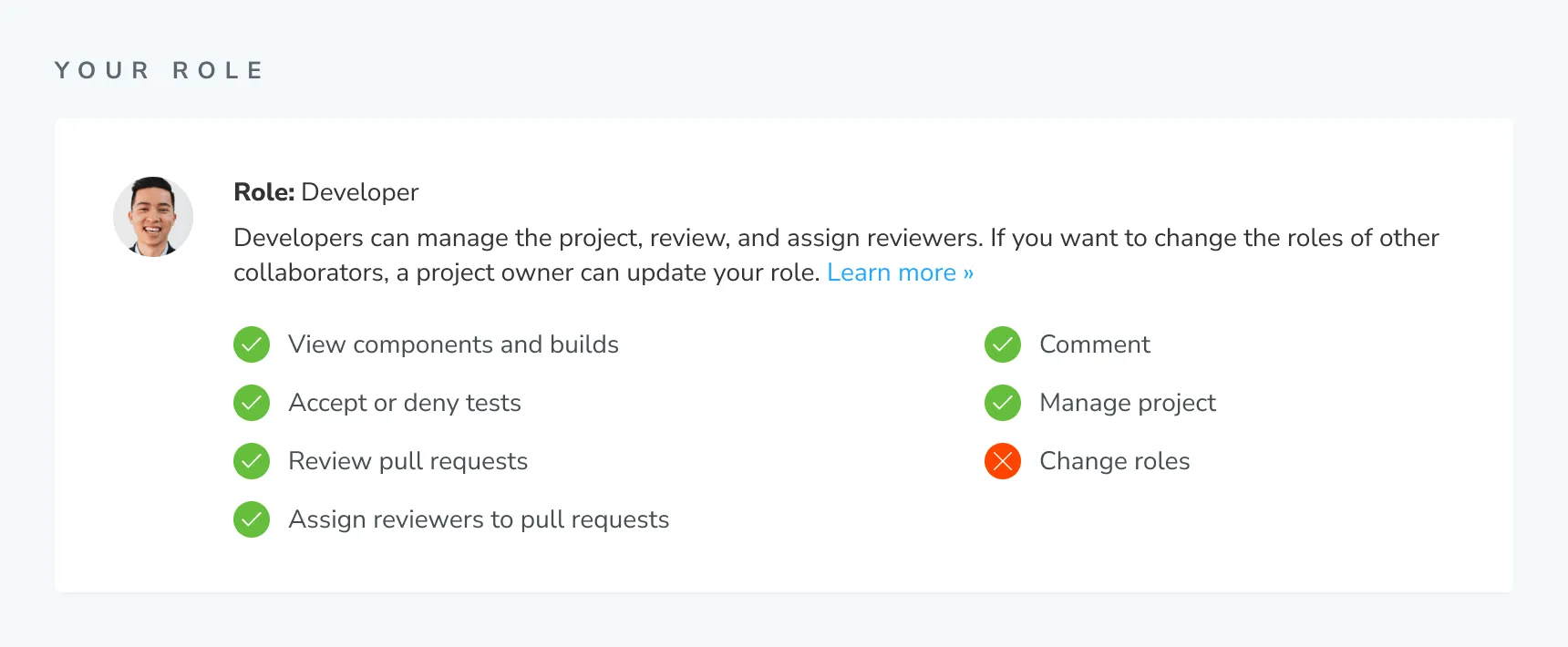Click the "Manage project" permission label
1568x647 pixels.
click(1128, 403)
